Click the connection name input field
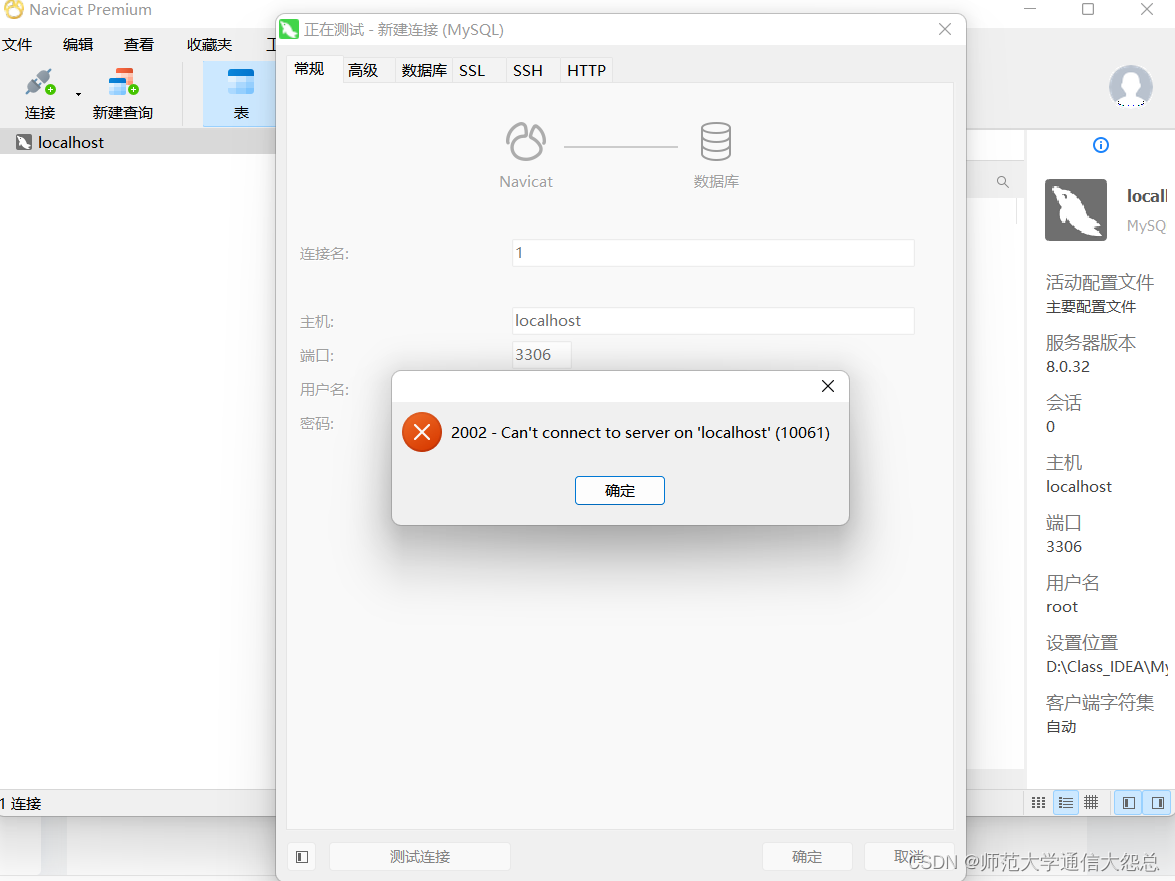The width and height of the screenshot is (1175, 881). [713, 253]
